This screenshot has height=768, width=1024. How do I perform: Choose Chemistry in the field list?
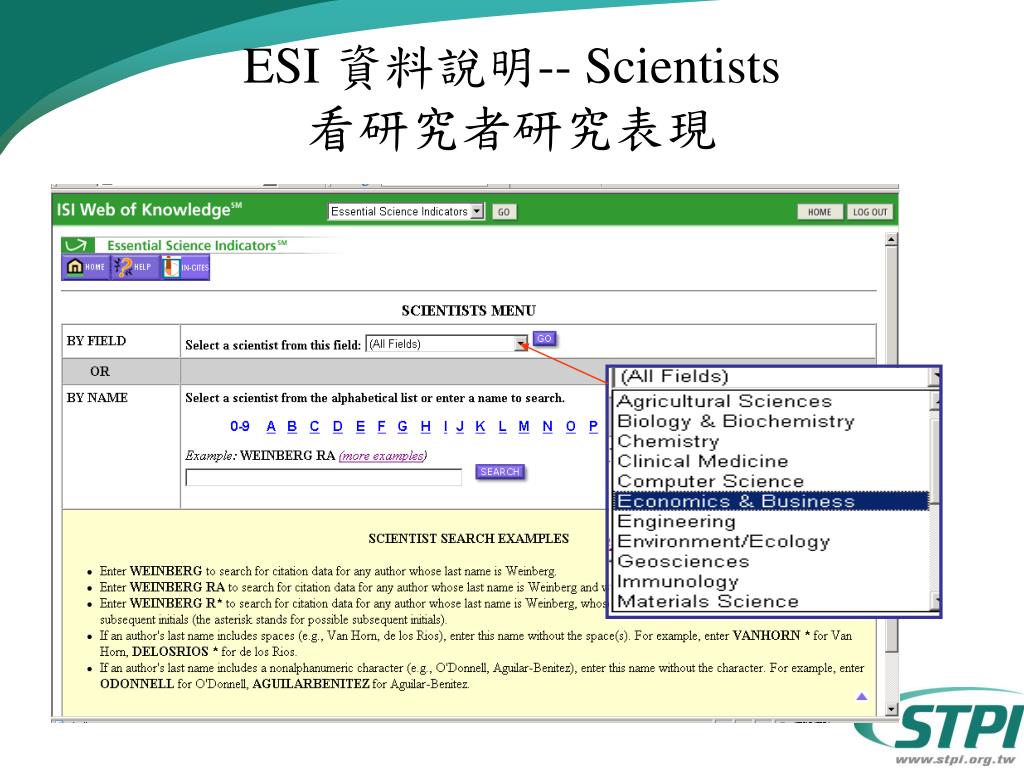tap(668, 441)
